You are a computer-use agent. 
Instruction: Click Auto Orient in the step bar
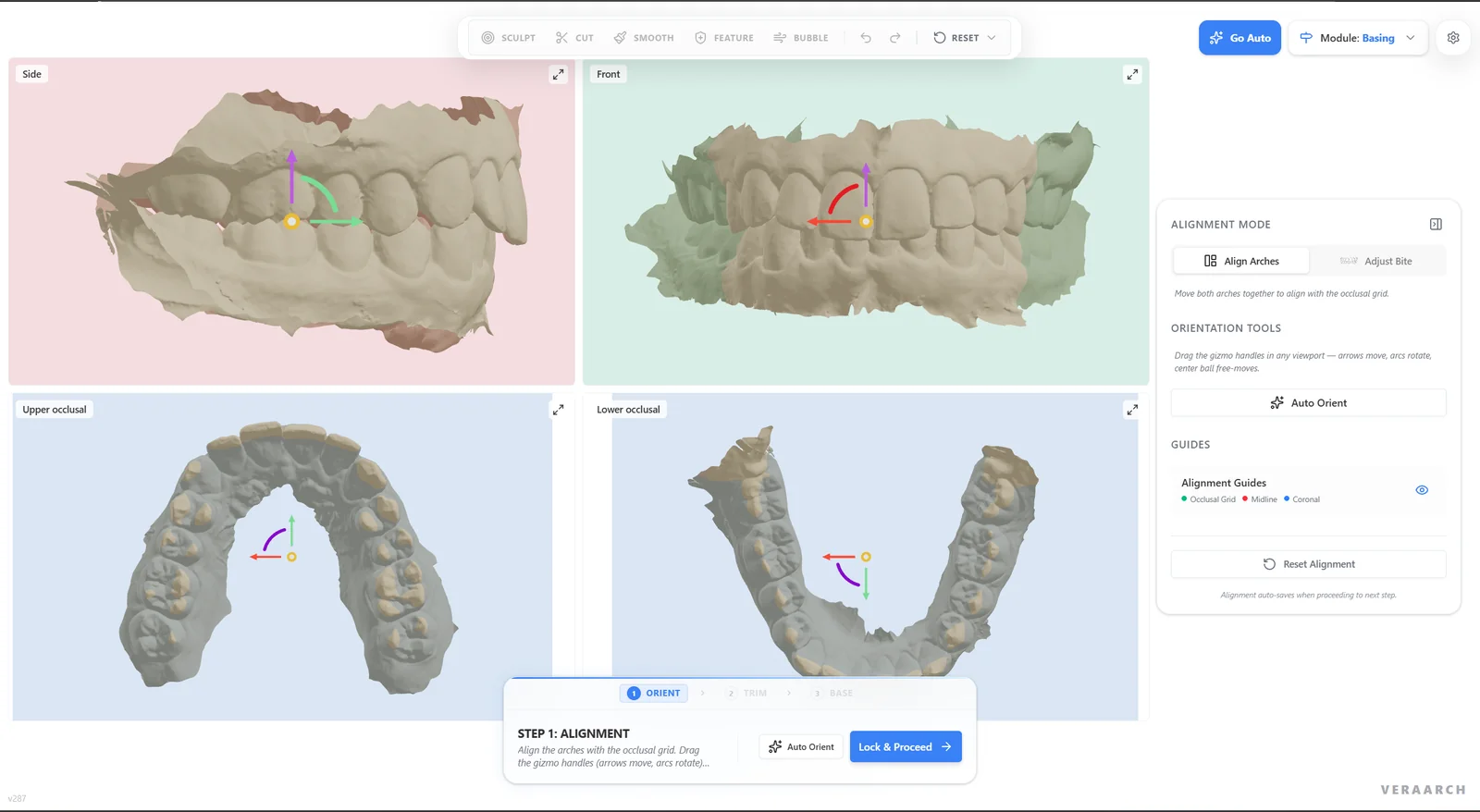tap(801, 747)
